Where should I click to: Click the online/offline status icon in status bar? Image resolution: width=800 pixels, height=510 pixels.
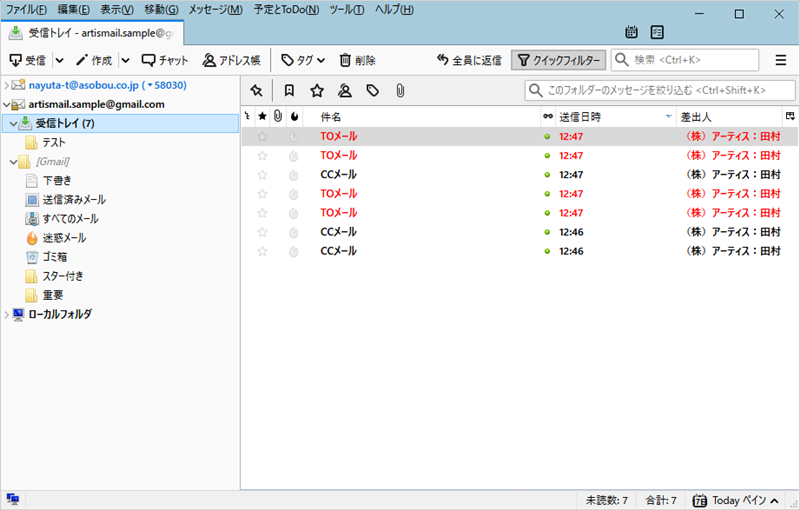(x=13, y=499)
